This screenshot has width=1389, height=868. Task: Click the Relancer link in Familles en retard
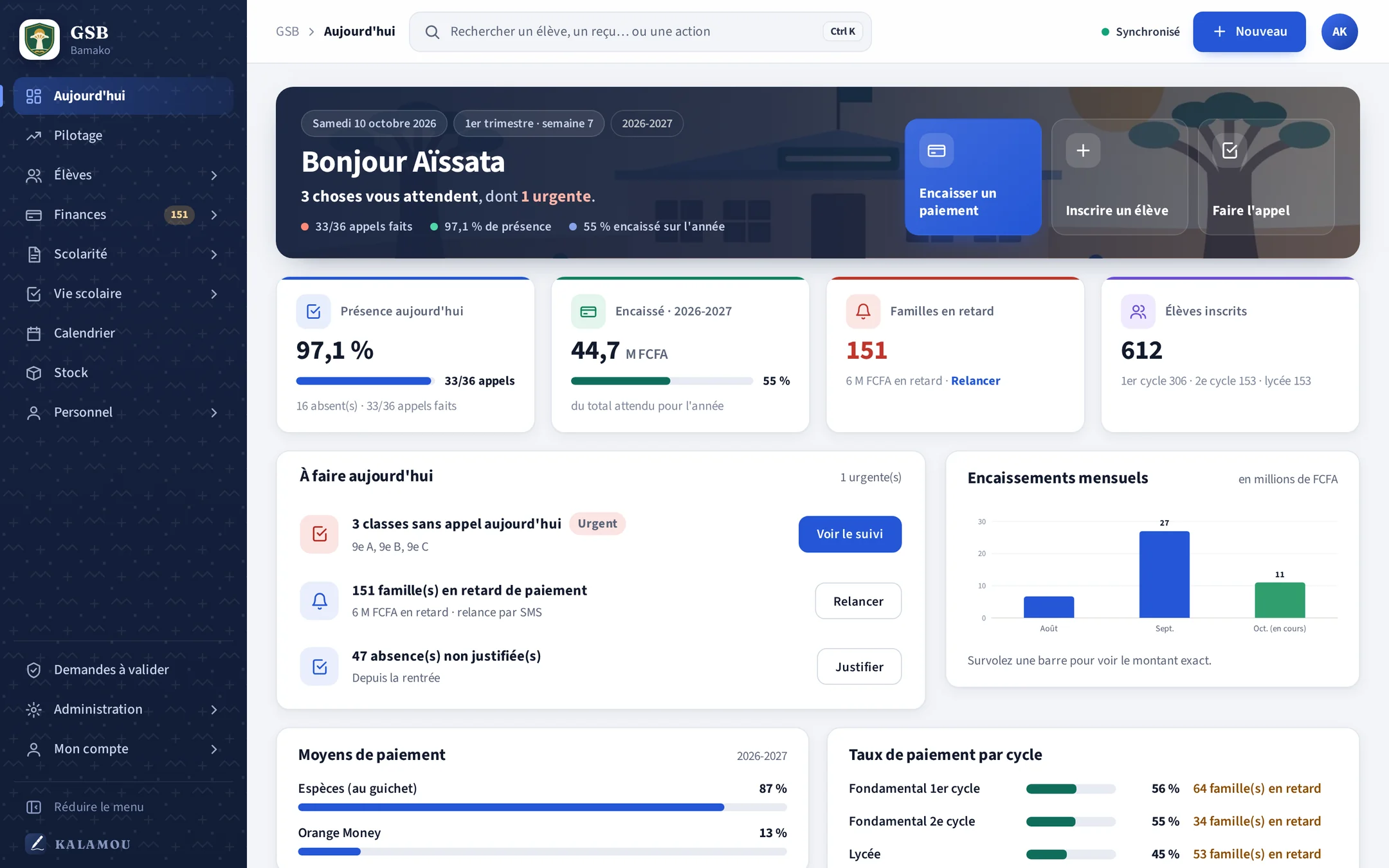point(976,381)
